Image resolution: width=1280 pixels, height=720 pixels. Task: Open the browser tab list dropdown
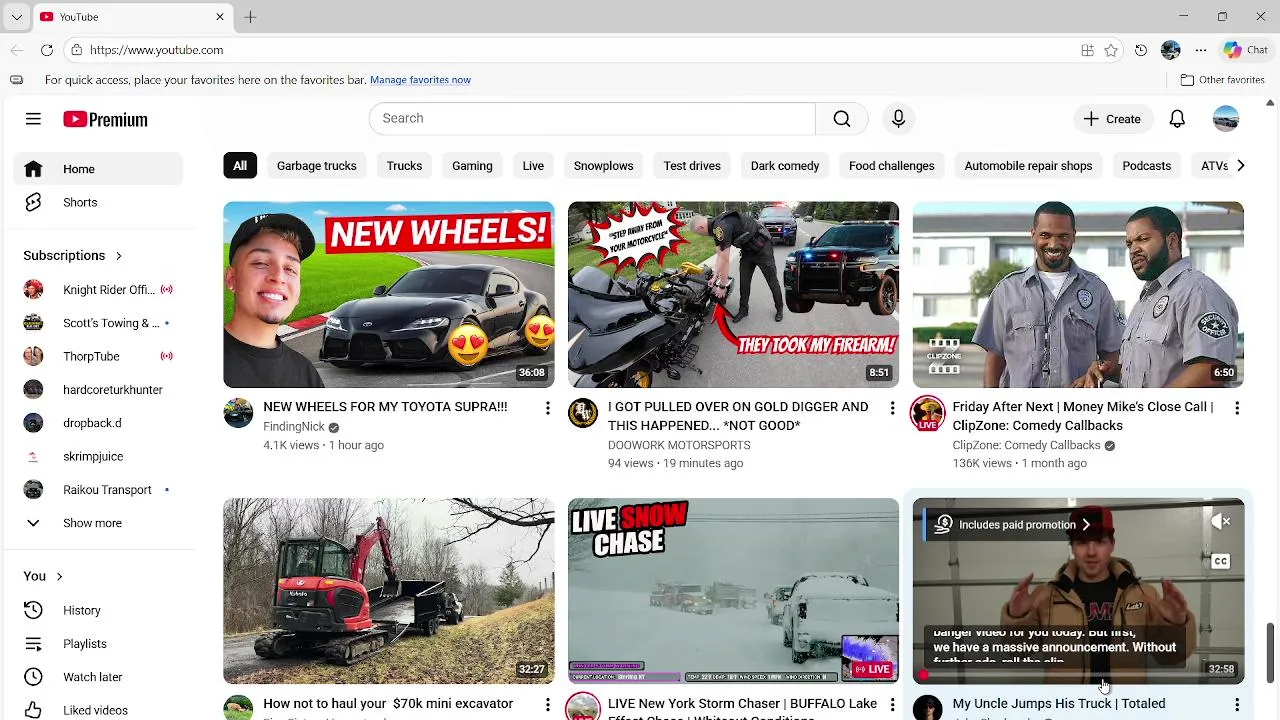click(x=16, y=17)
